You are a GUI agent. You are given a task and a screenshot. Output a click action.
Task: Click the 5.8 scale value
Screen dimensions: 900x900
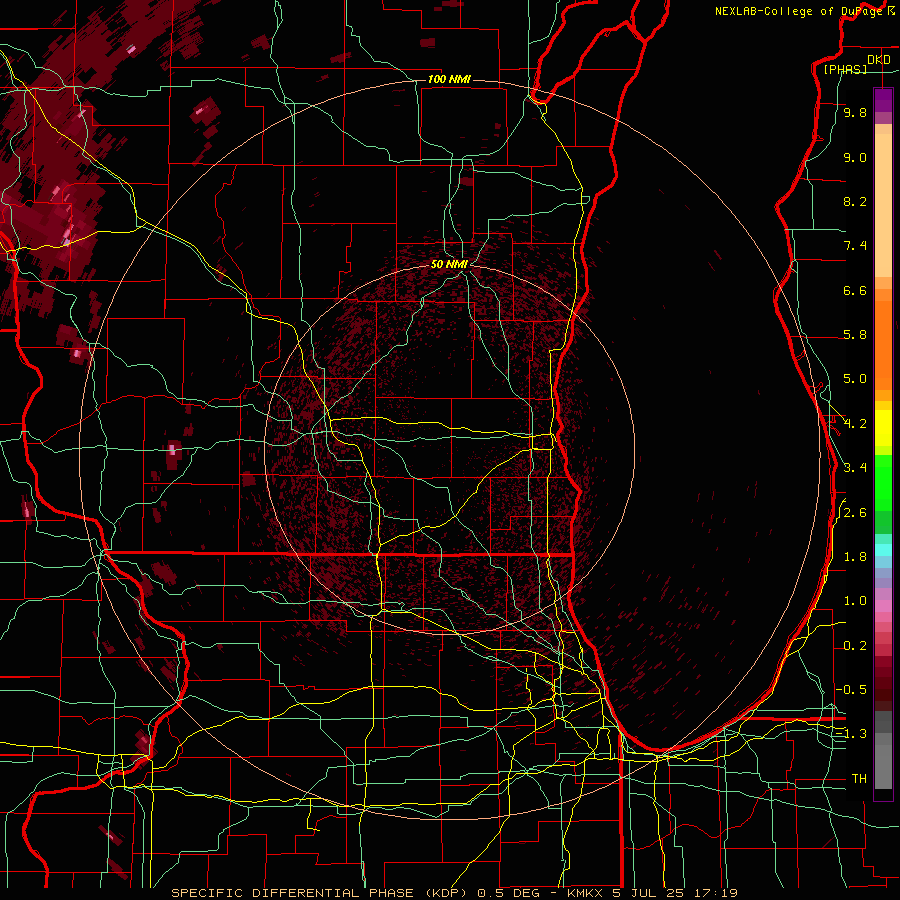pyautogui.click(x=855, y=335)
